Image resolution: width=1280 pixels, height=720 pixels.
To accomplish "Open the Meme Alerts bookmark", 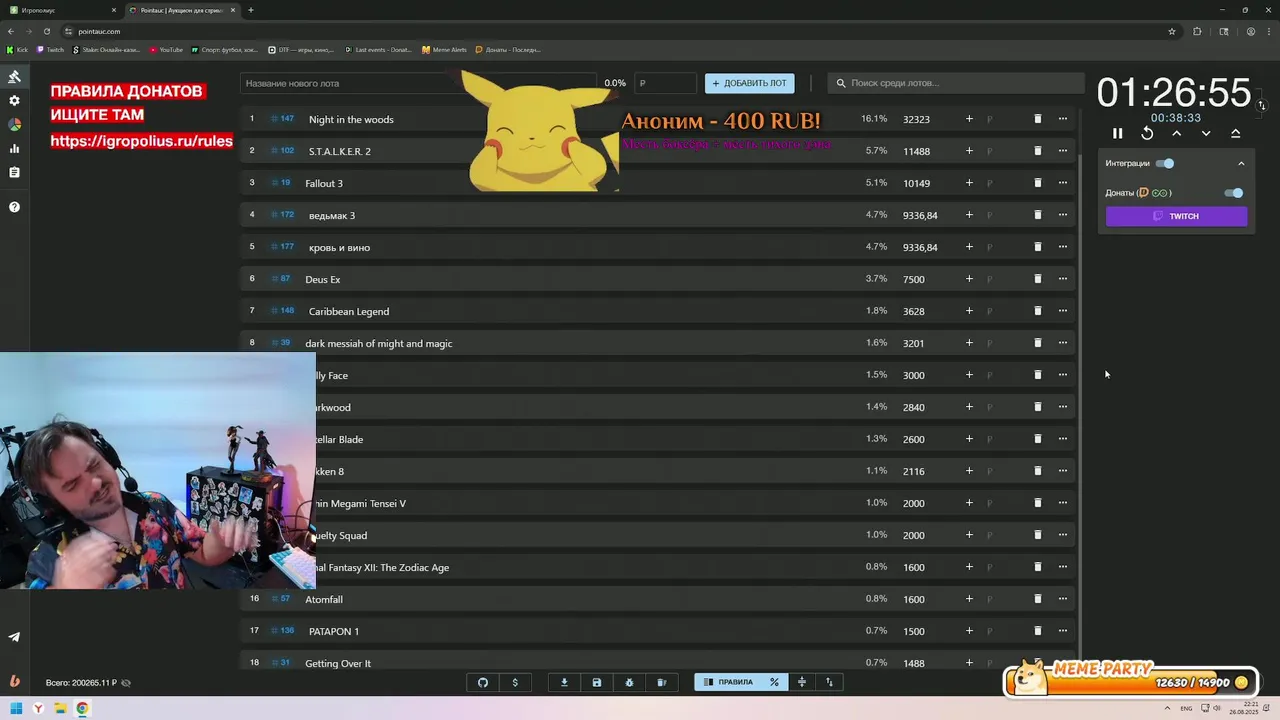I will (x=444, y=49).
